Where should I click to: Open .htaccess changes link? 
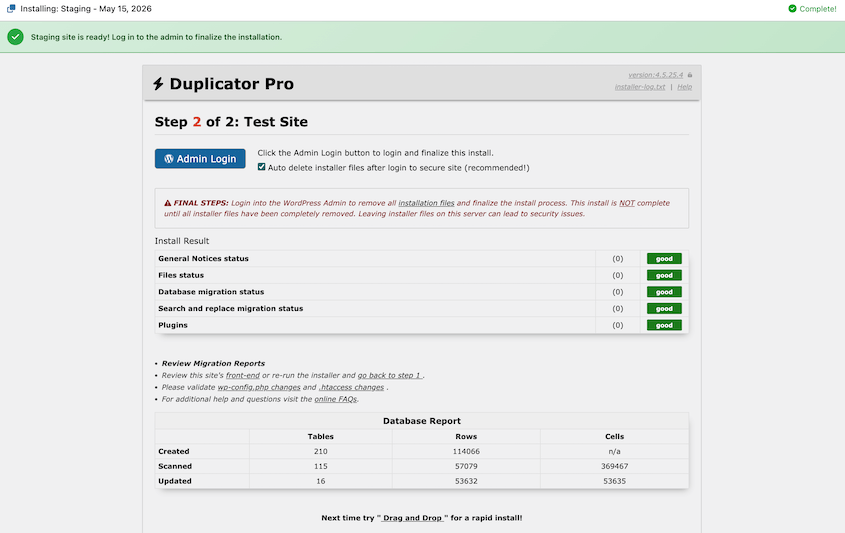[x=351, y=387]
